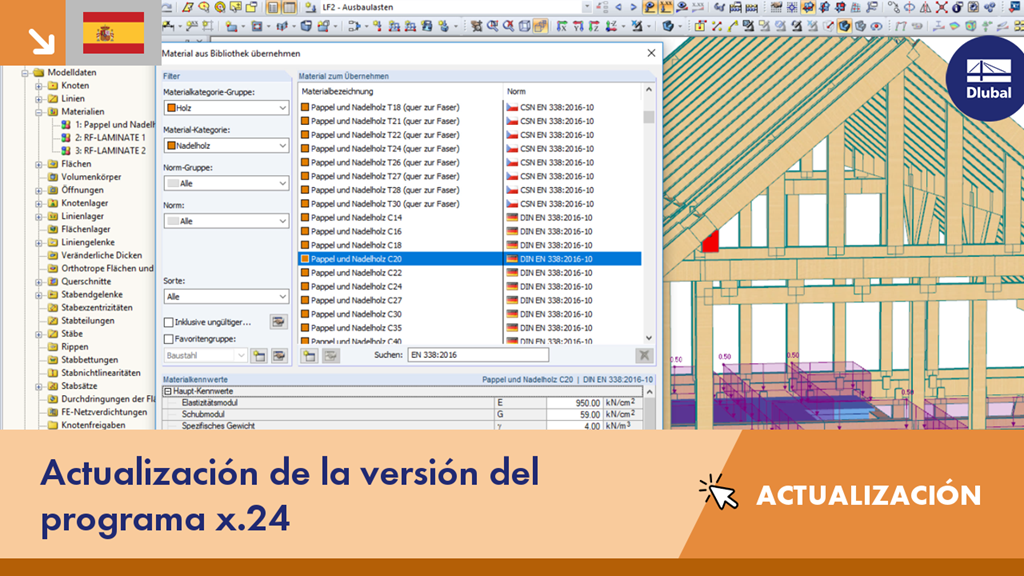Select row Pappel und Nadelholz T18 (quer zur Faser)
This screenshot has height=576, width=1024.
click(470, 107)
